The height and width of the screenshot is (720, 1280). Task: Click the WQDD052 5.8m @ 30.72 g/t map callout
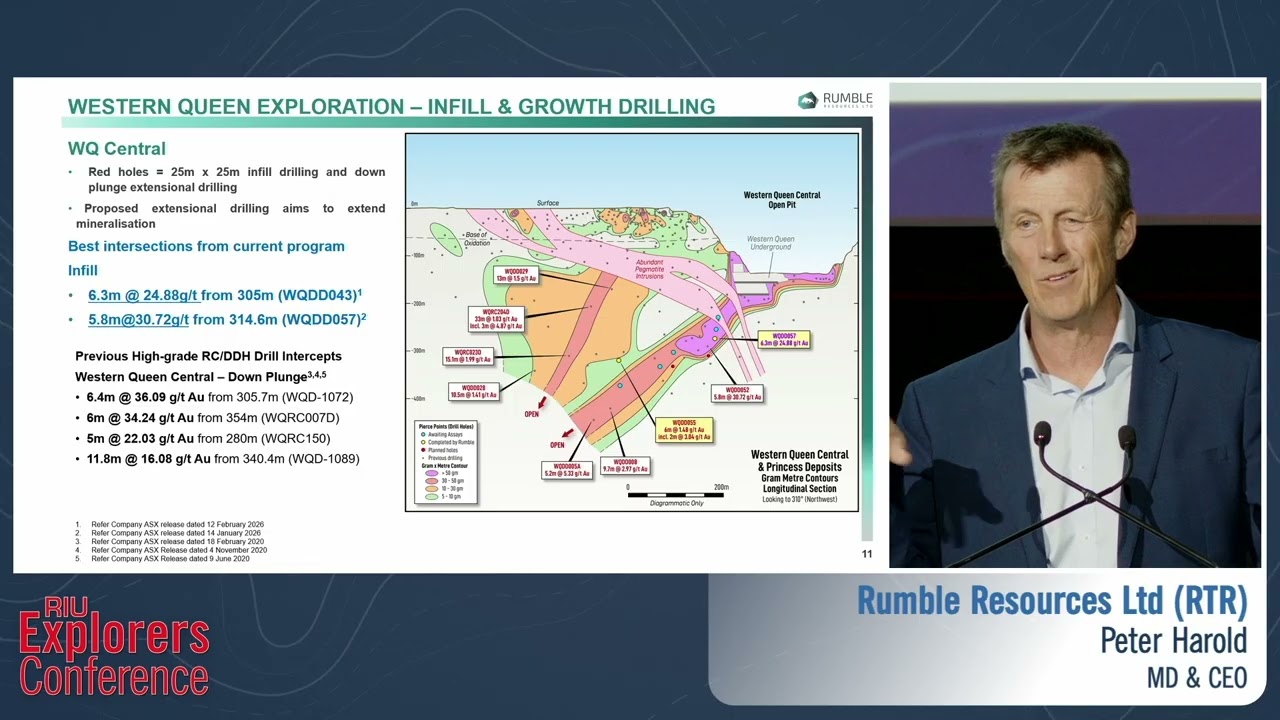(x=737, y=393)
